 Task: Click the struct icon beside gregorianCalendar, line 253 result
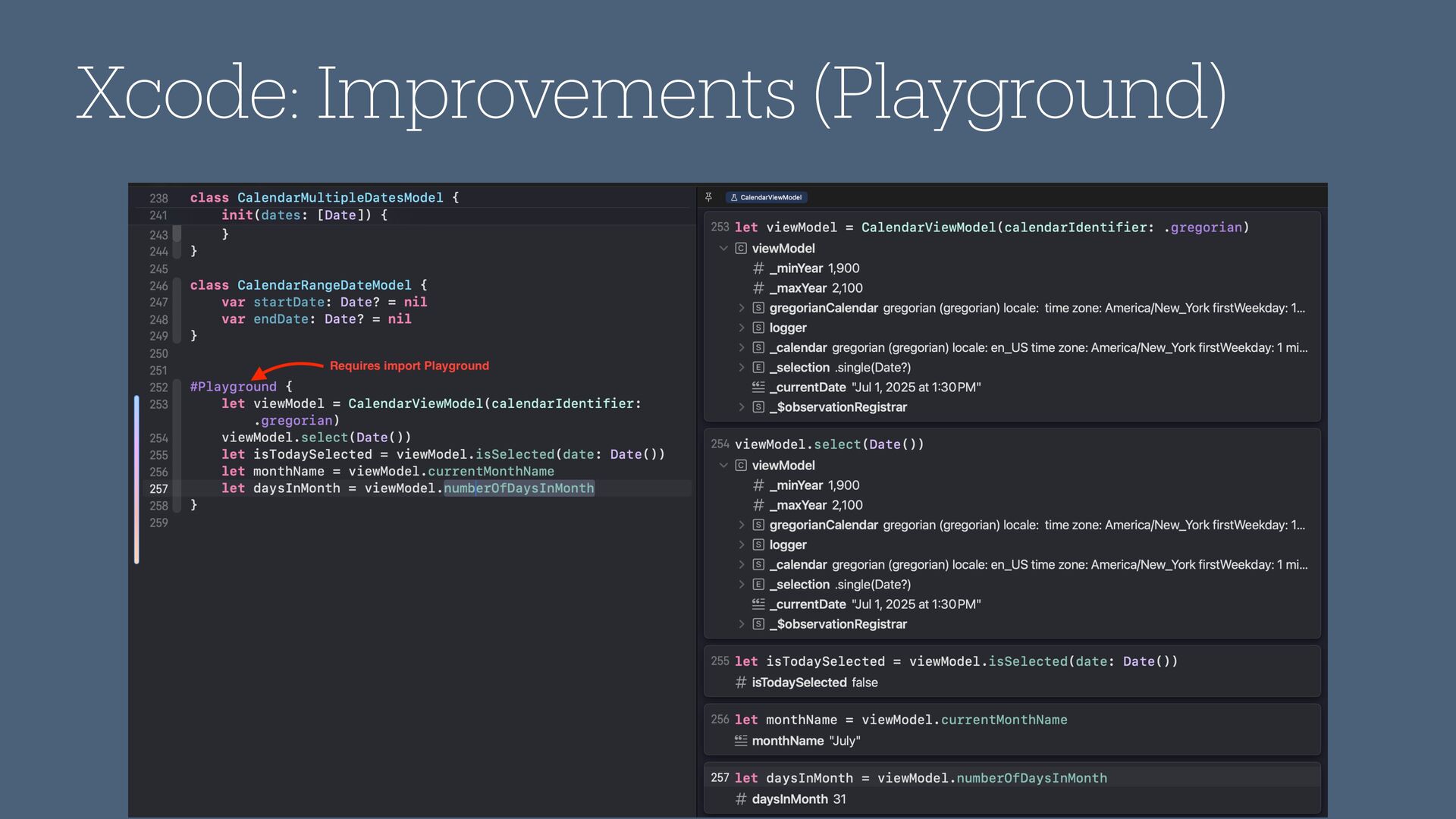[758, 308]
